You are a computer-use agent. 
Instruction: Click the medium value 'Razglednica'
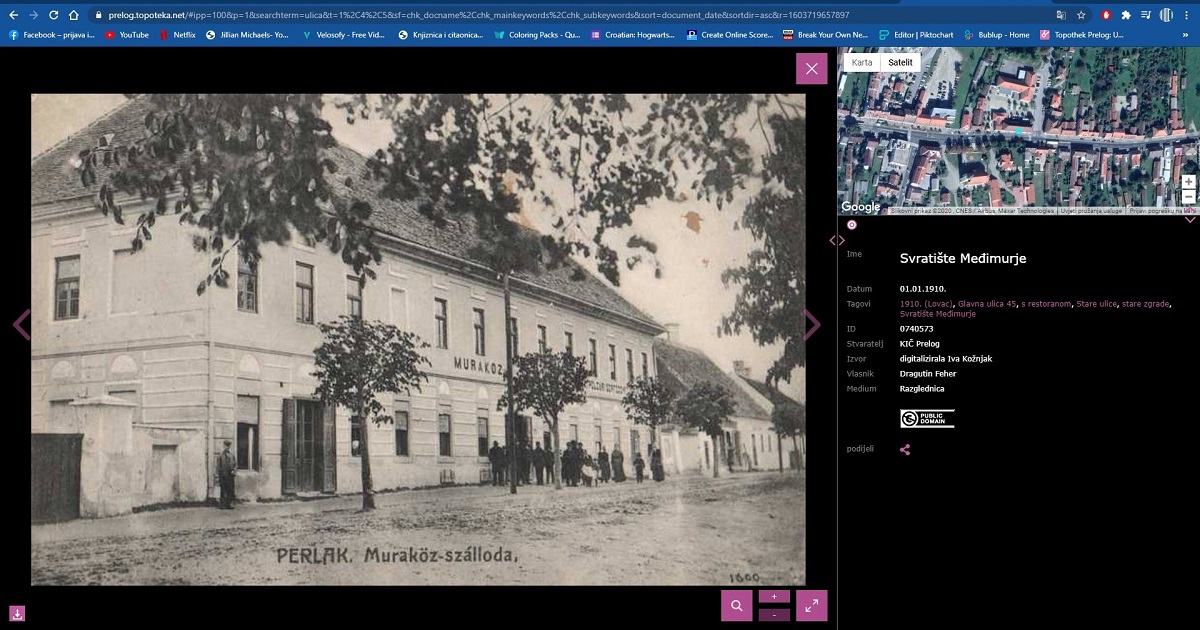(922, 389)
